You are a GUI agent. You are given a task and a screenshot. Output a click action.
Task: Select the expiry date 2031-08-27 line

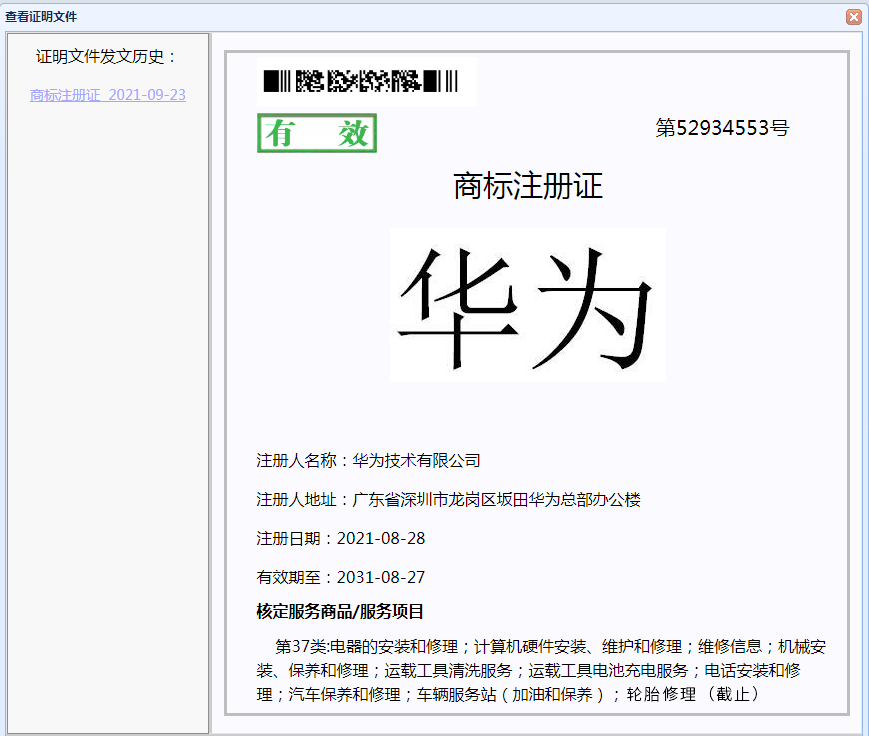[341, 577]
